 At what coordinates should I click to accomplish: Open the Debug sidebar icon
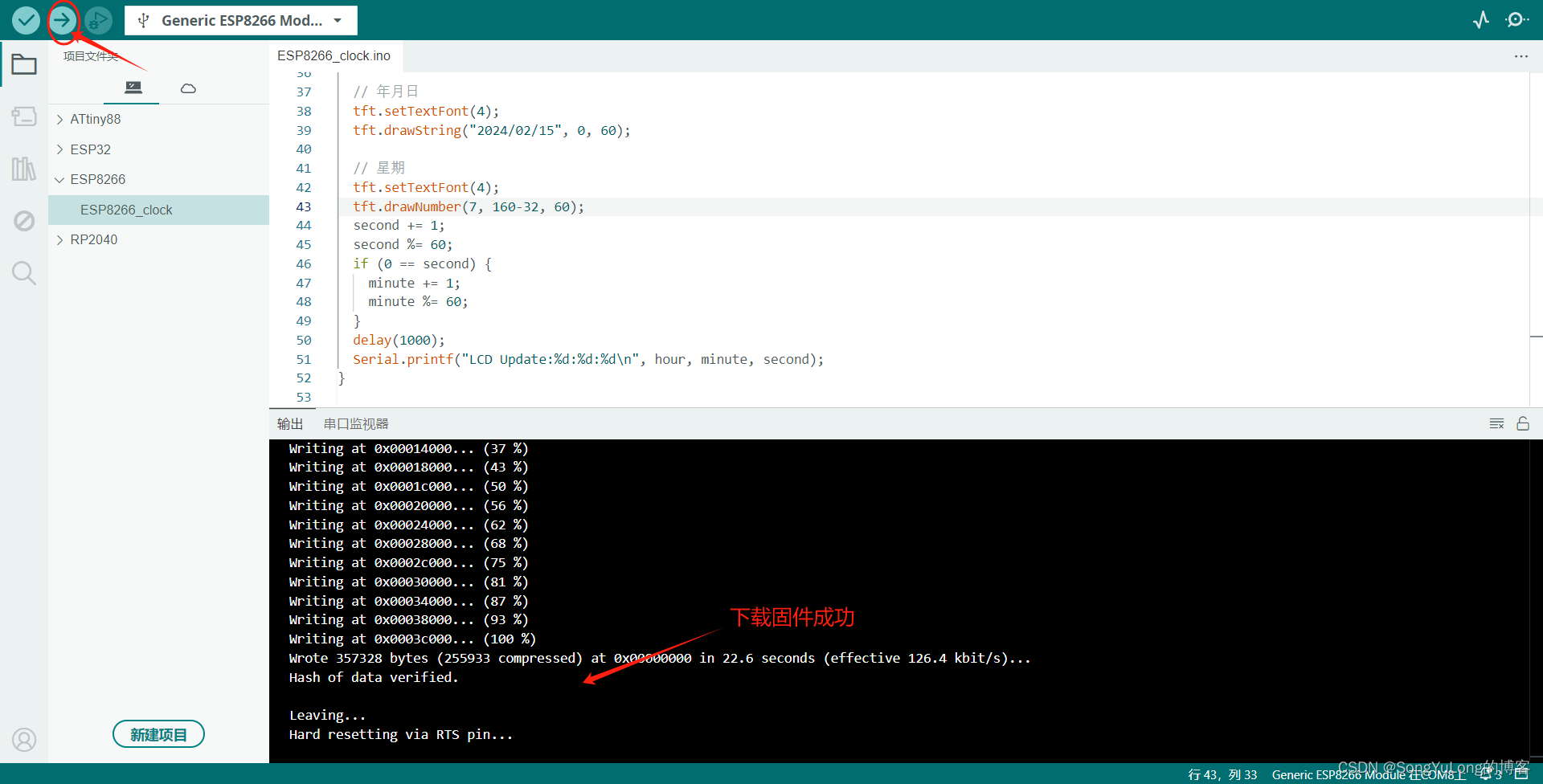click(24, 221)
